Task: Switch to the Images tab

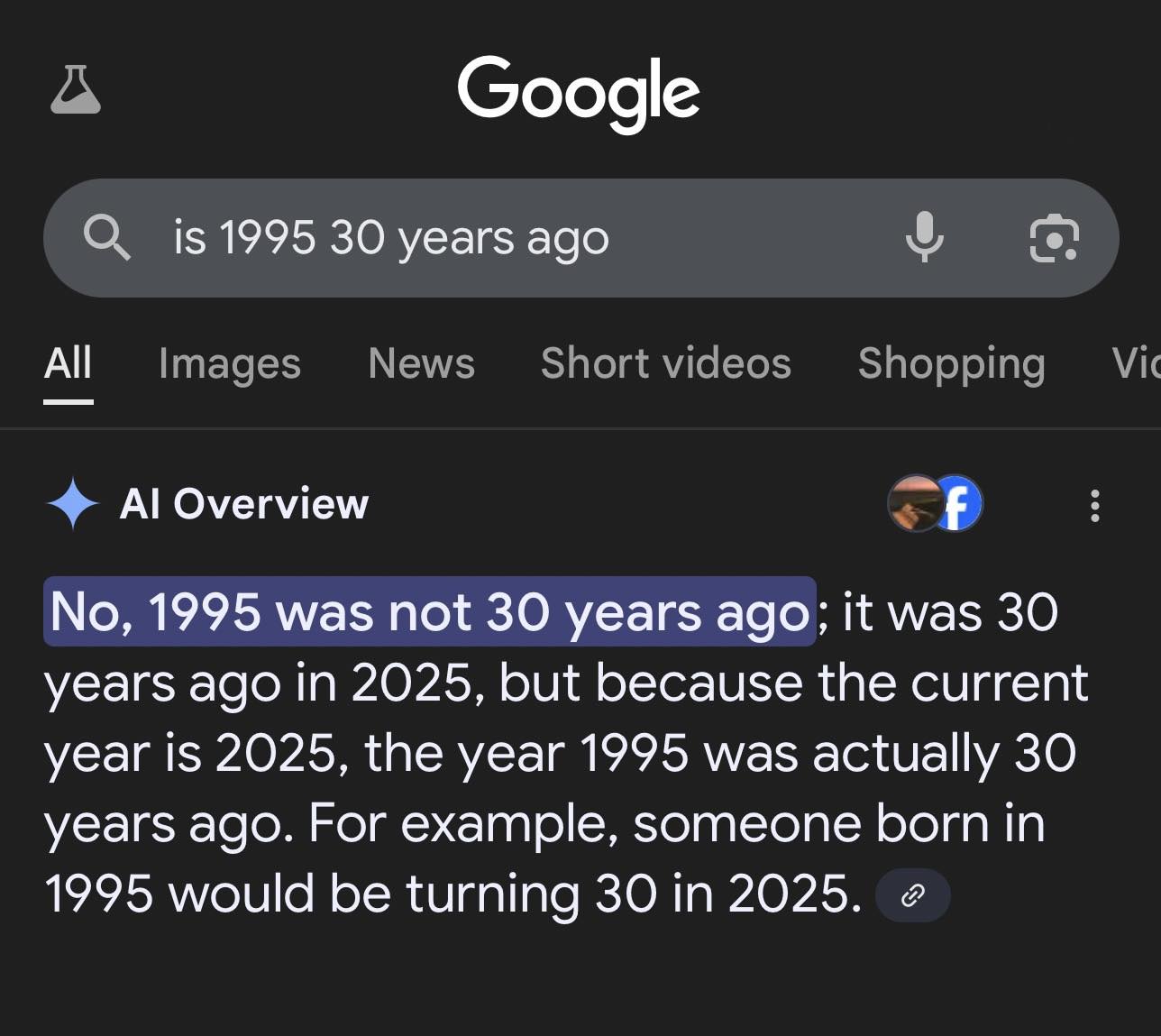Action: (x=229, y=363)
